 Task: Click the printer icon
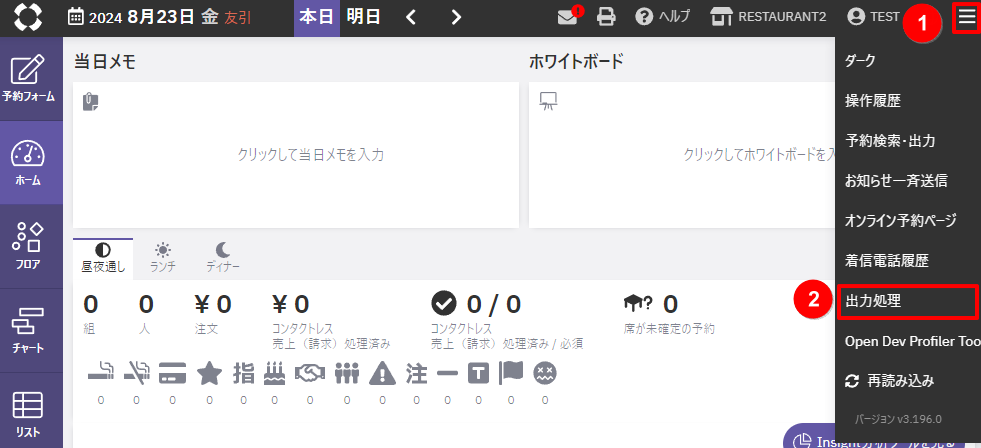pyautogui.click(x=606, y=17)
